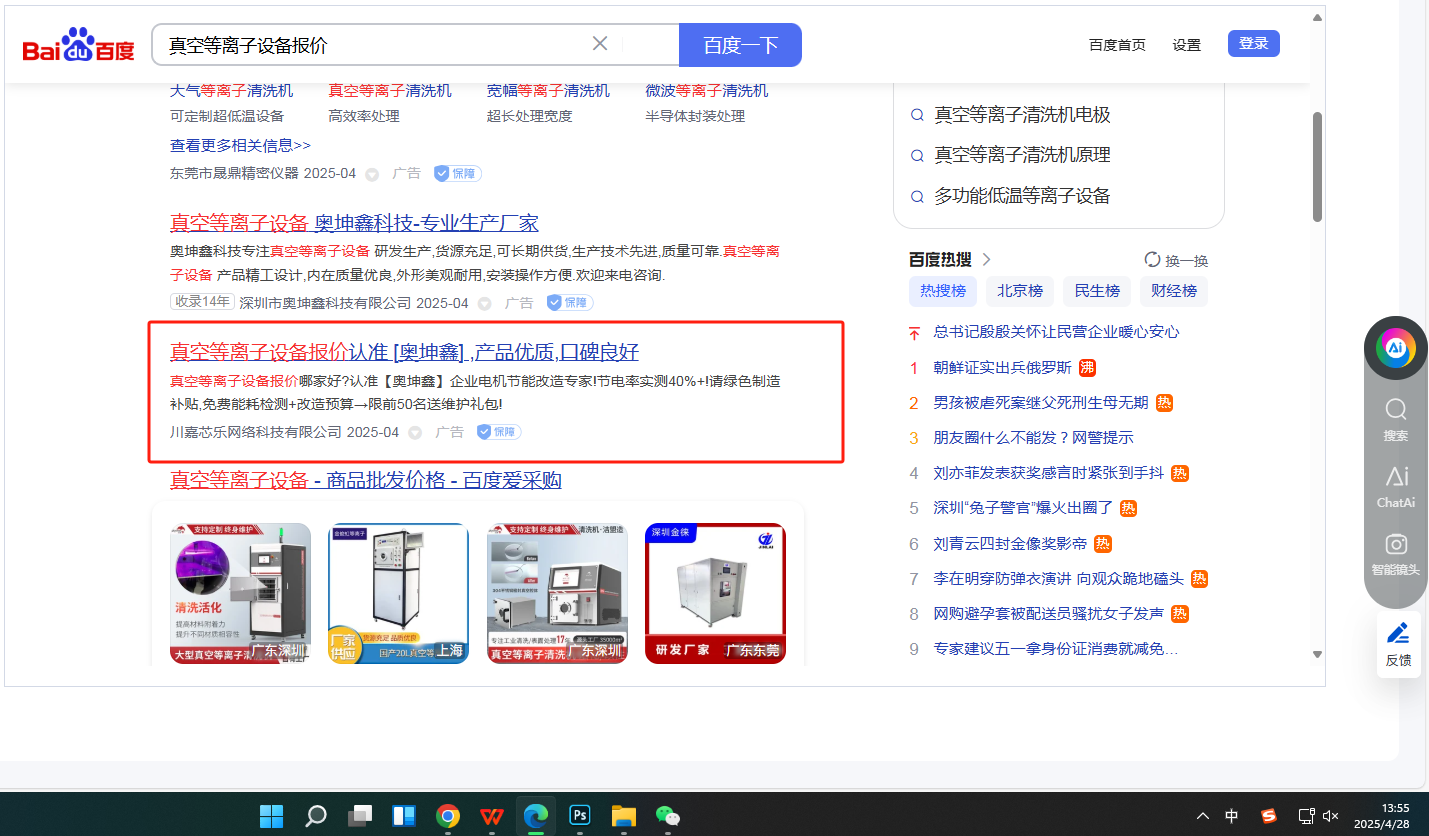Viewport: 1429px width, 836px height.
Task: Open hot item 刘亦菲发表获奖感言时紧张到手抖
Action: (1048, 473)
